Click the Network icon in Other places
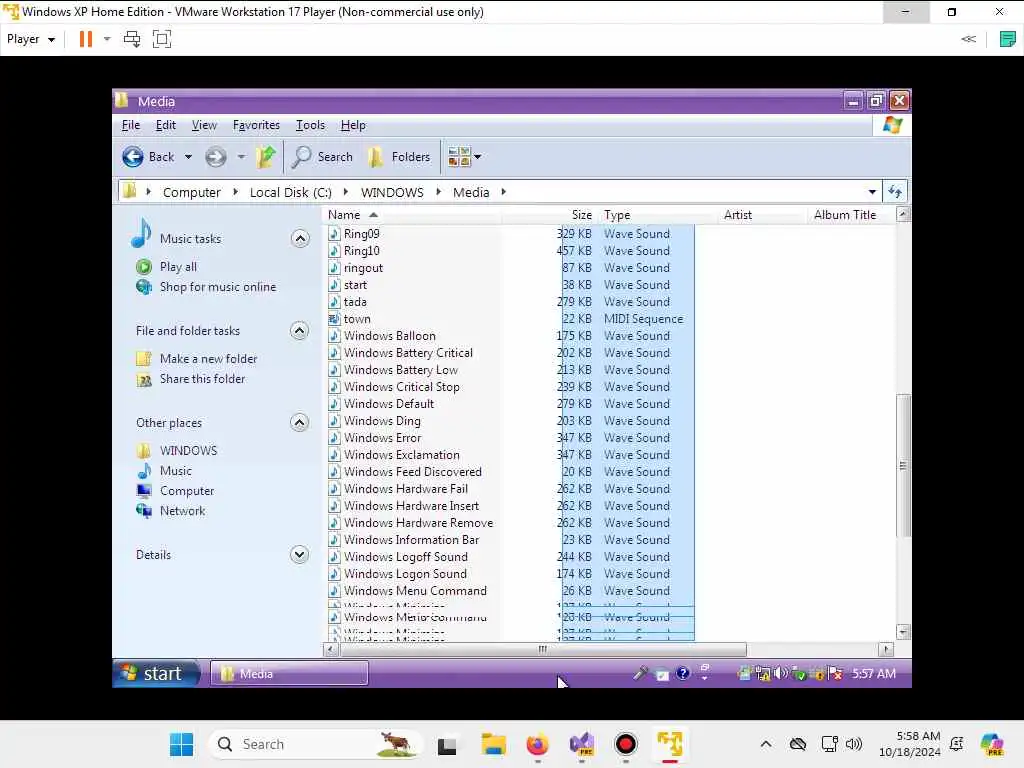 [144, 511]
